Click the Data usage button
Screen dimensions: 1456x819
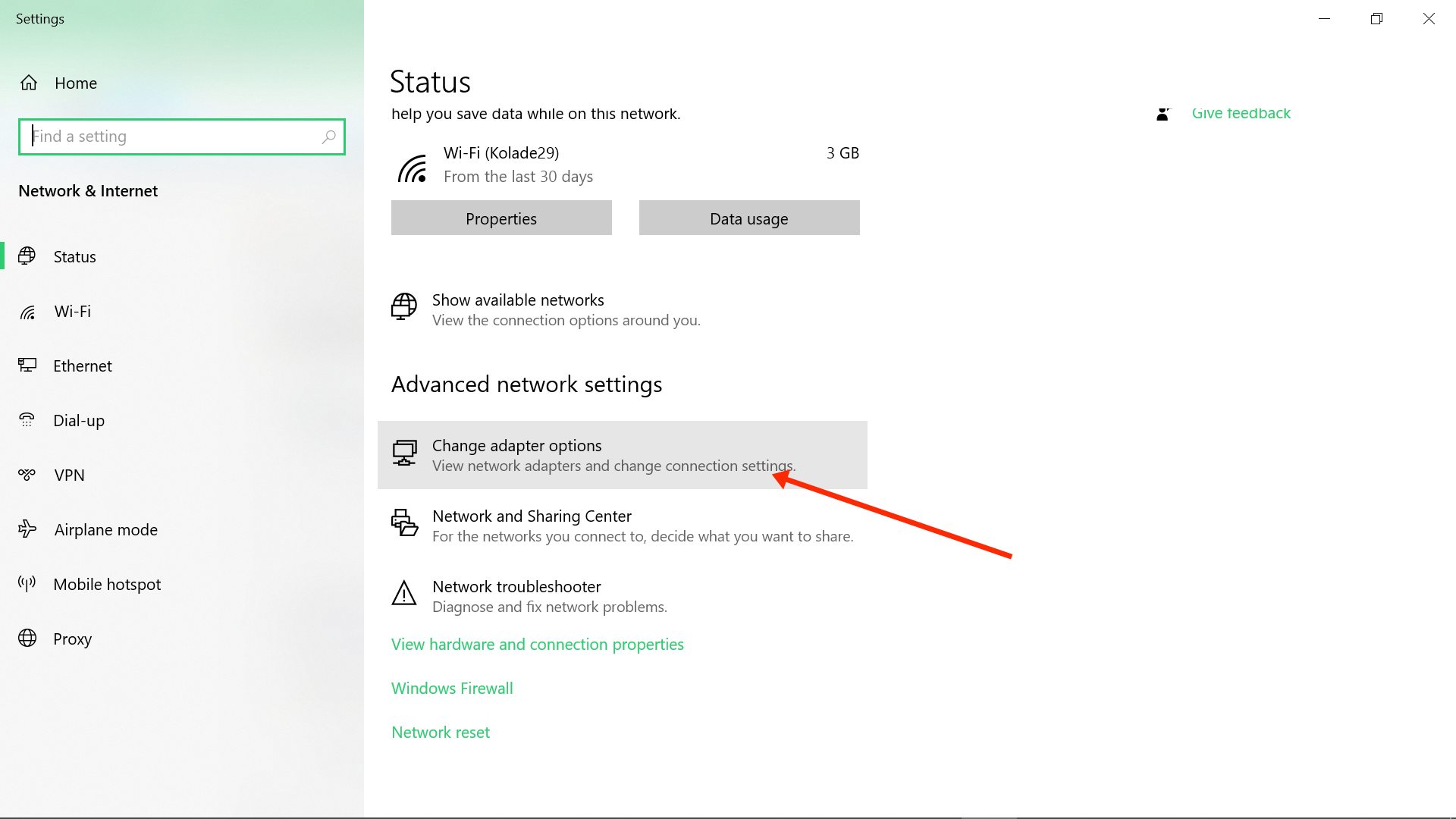coord(749,218)
